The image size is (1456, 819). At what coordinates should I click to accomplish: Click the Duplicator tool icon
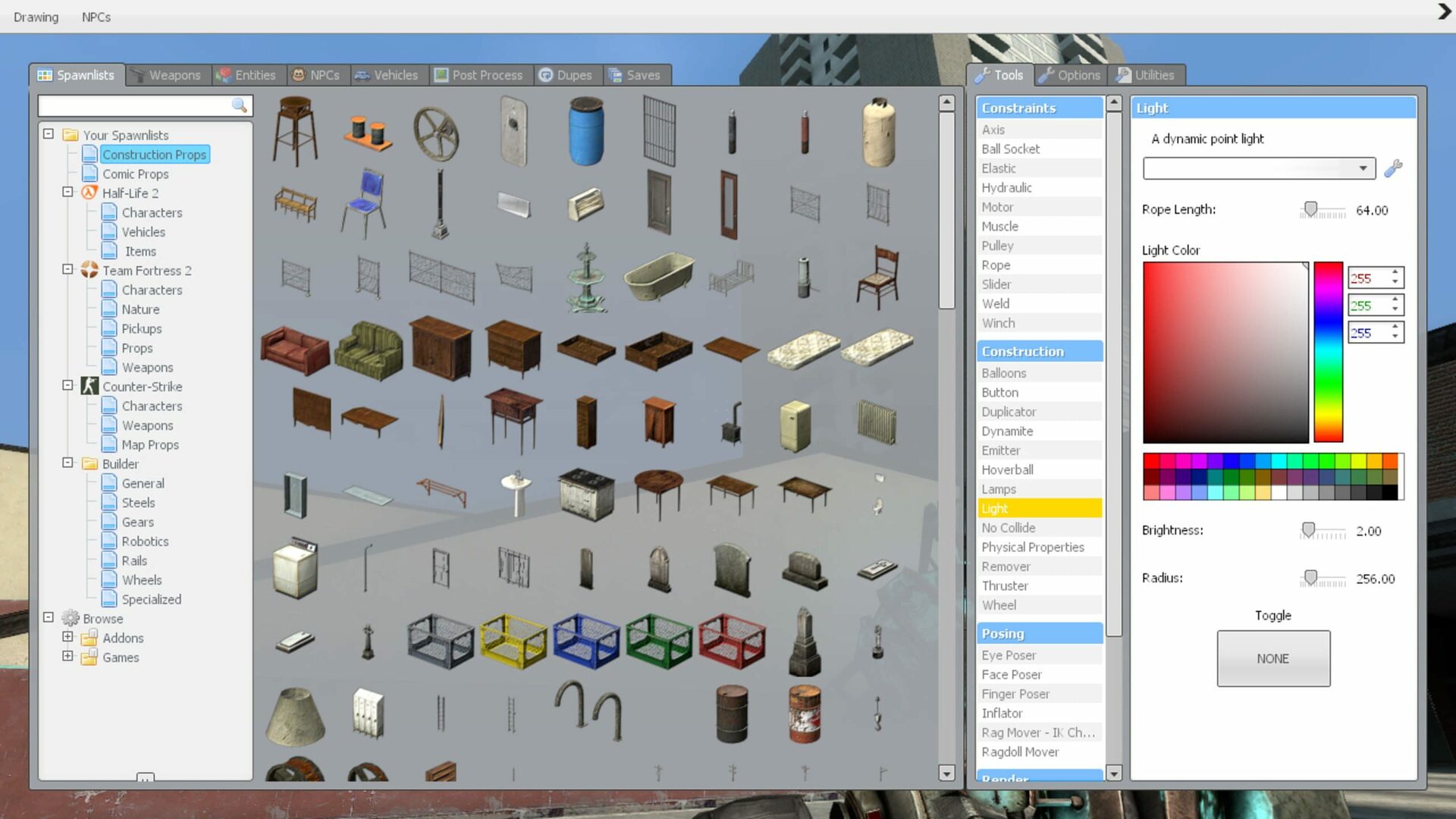[1009, 411]
